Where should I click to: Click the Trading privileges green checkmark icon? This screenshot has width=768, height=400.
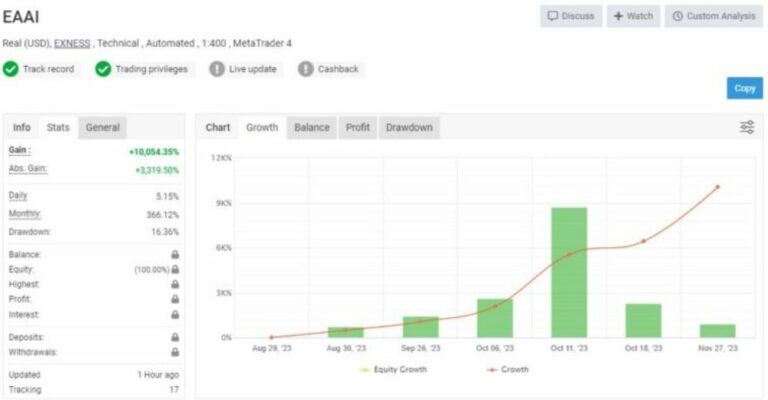coord(103,69)
